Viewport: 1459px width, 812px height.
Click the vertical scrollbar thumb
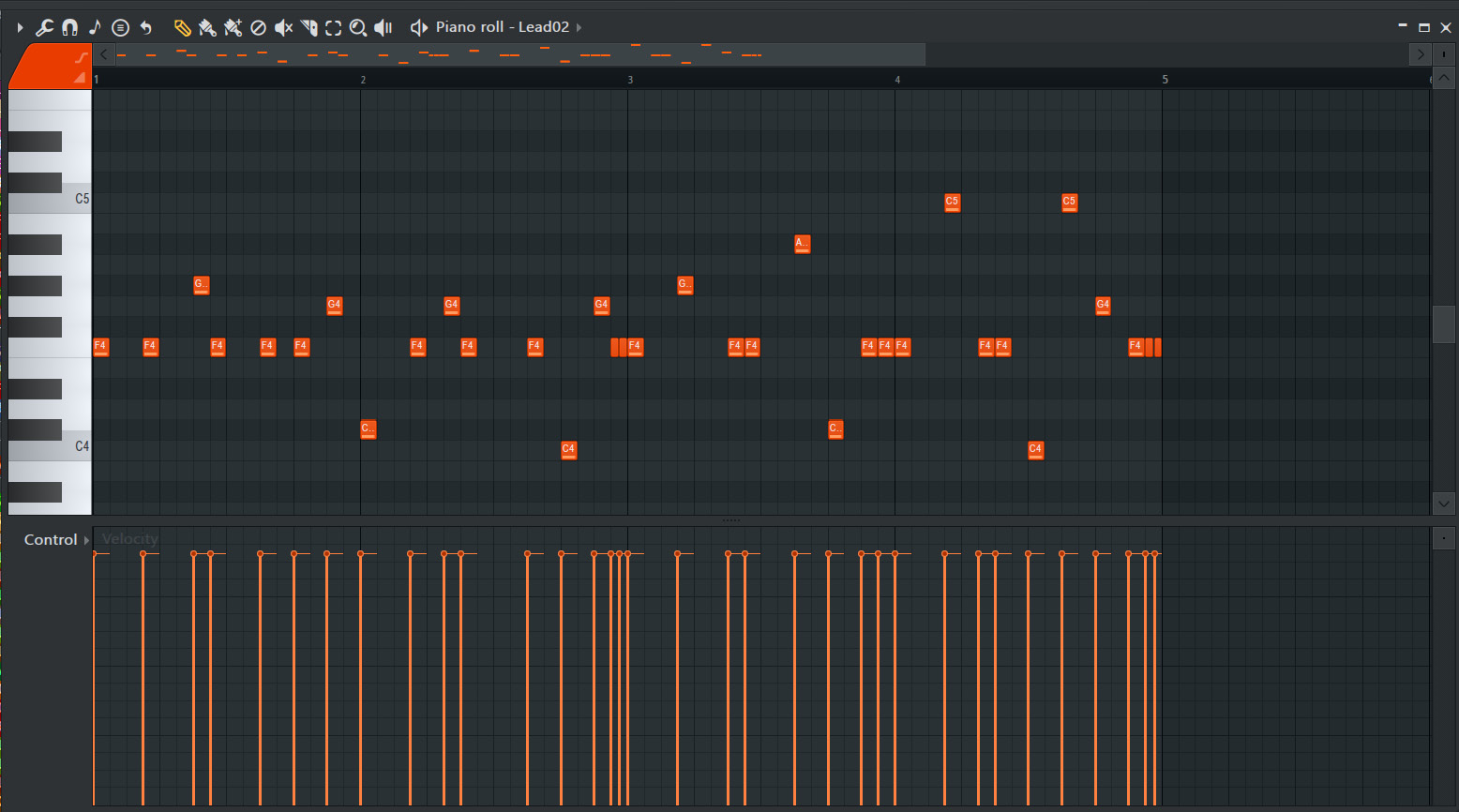(x=1444, y=324)
